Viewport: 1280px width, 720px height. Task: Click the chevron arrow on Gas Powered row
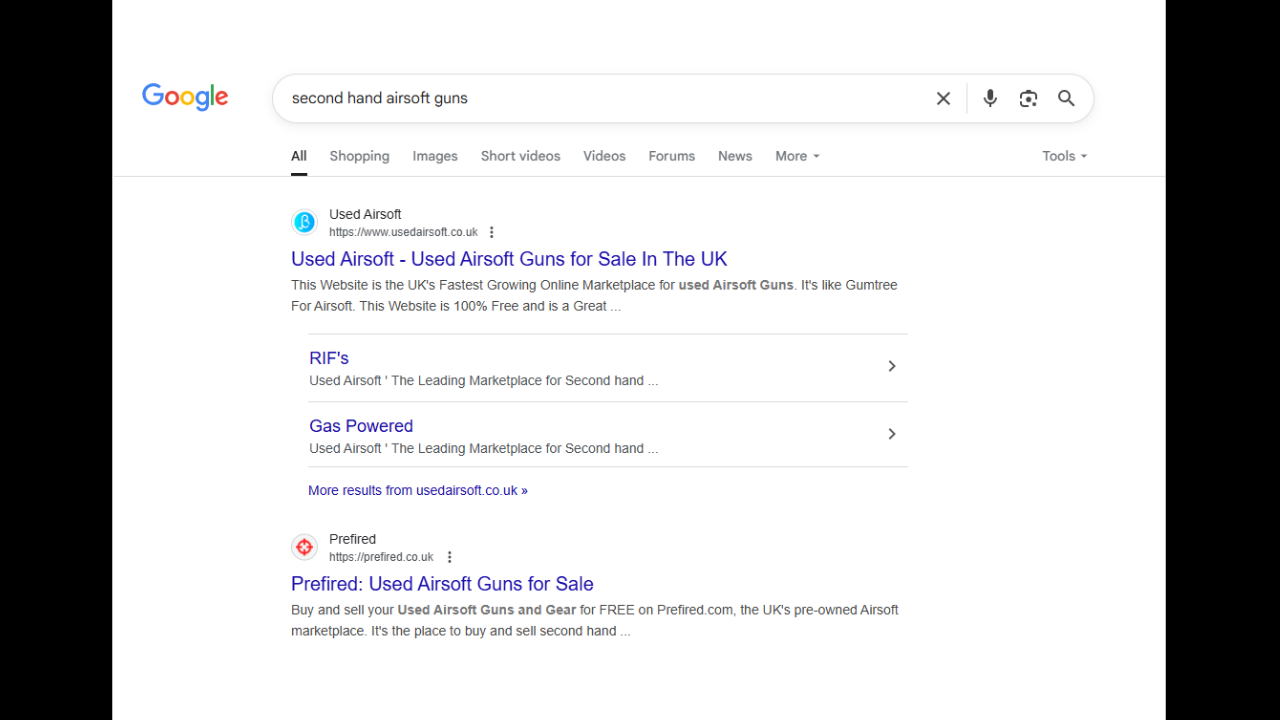(x=892, y=434)
